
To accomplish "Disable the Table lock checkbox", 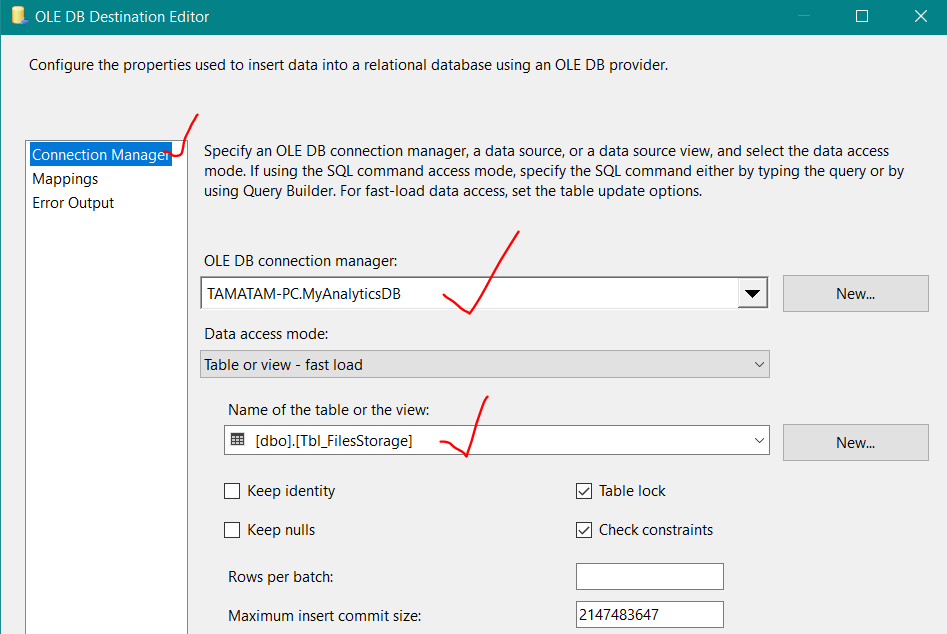I will [x=584, y=491].
